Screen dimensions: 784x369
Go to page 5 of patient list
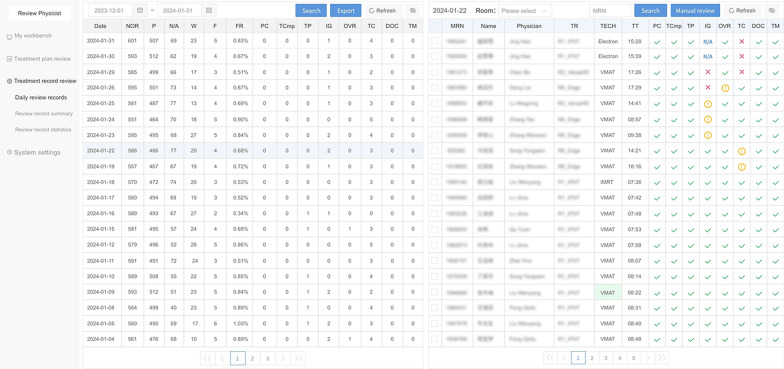tap(634, 358)
